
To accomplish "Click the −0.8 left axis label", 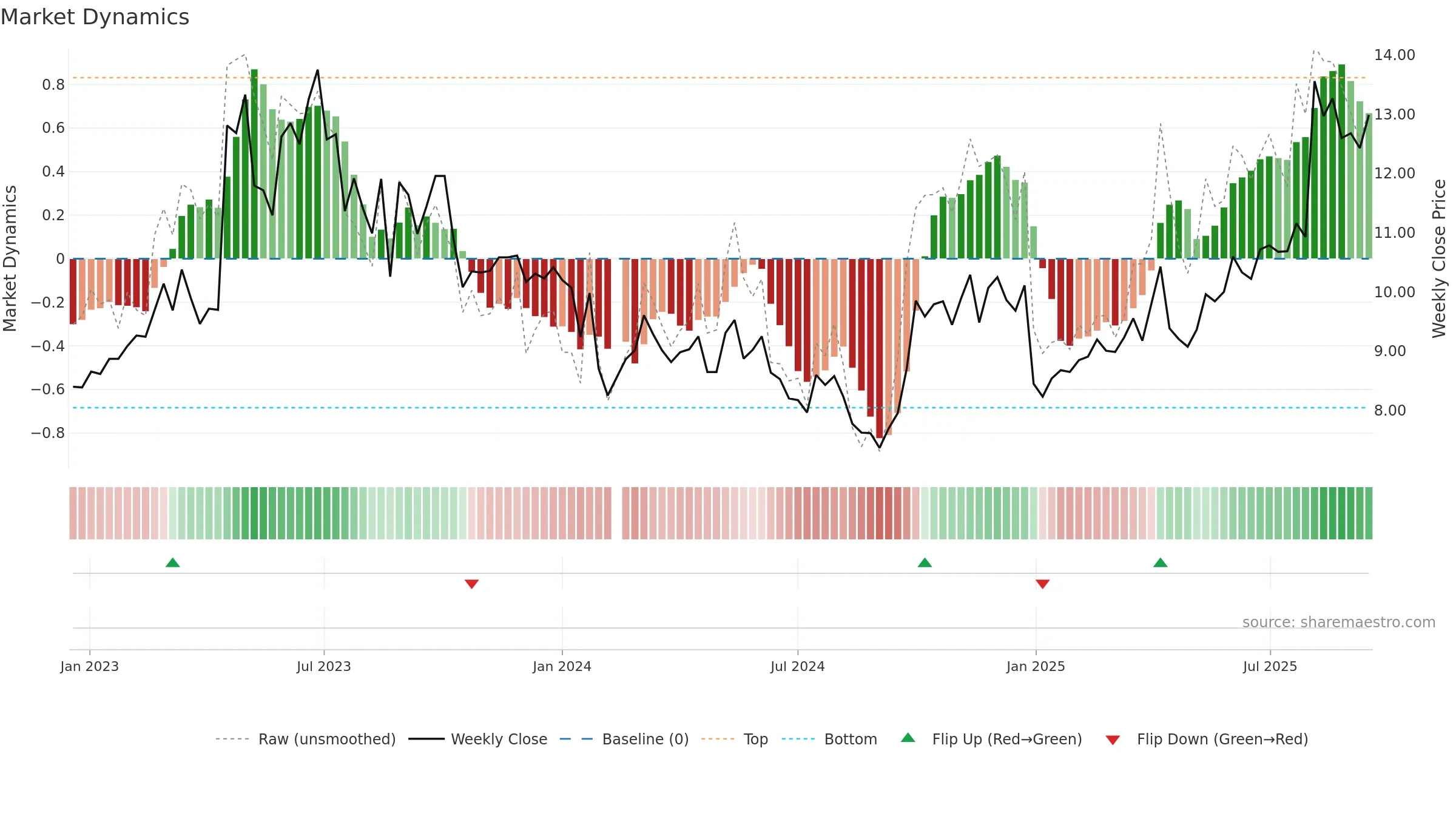I will pyautogui.click(x=48, y=433).
